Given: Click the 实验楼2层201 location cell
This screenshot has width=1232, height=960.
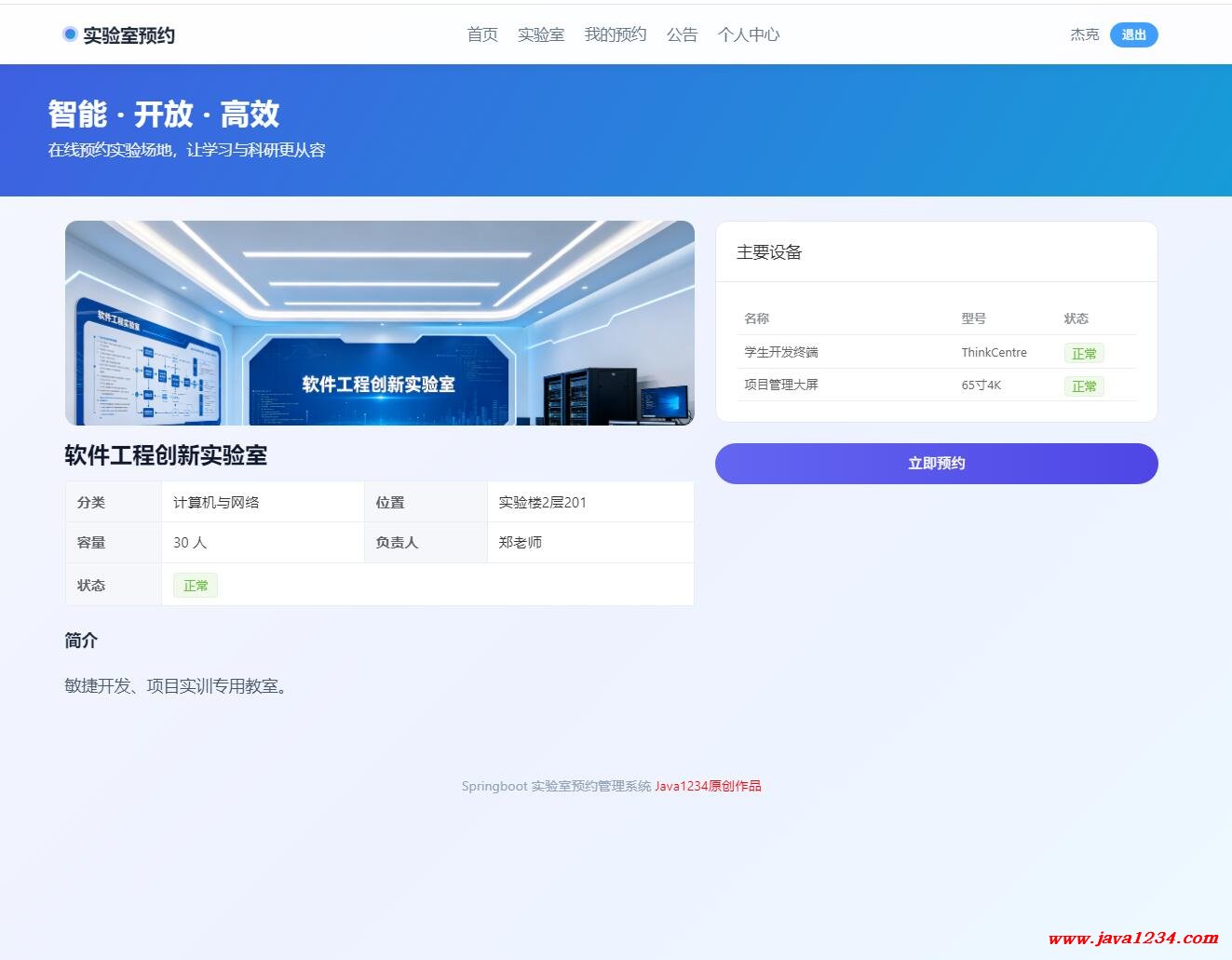Looking at the screenshot, I should point(542,503).
